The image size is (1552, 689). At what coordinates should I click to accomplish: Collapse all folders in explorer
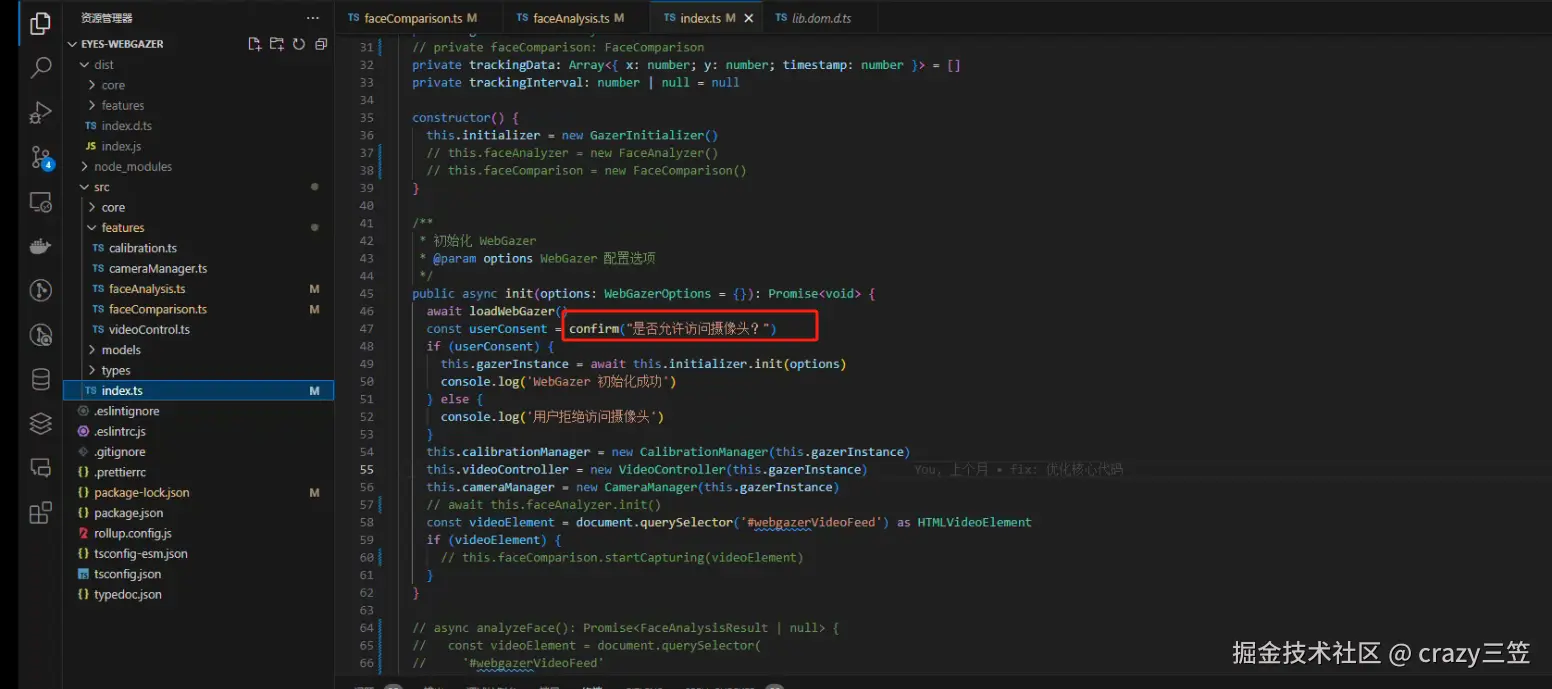pyautogui.click(x=321, y=44)
